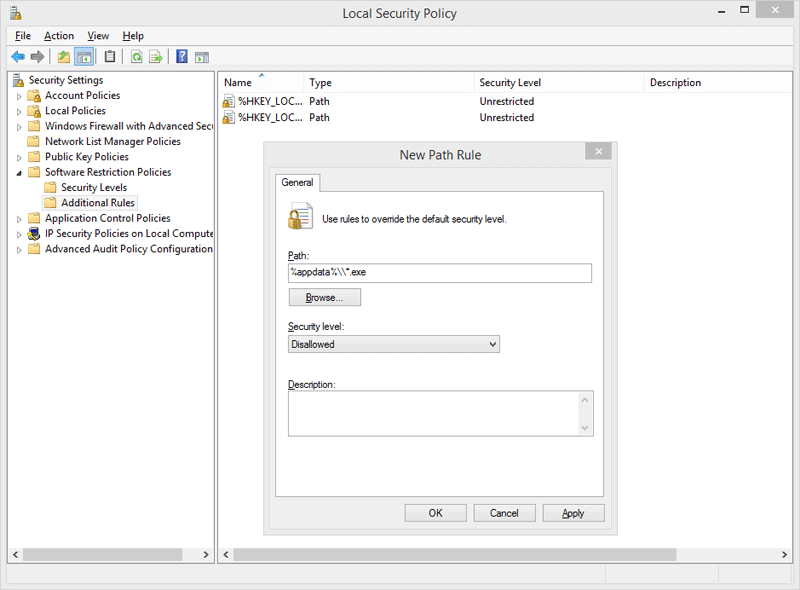Select the General tab in dialog
The image size is (800, 590).
pyautogui.click(x=297, y=182)
